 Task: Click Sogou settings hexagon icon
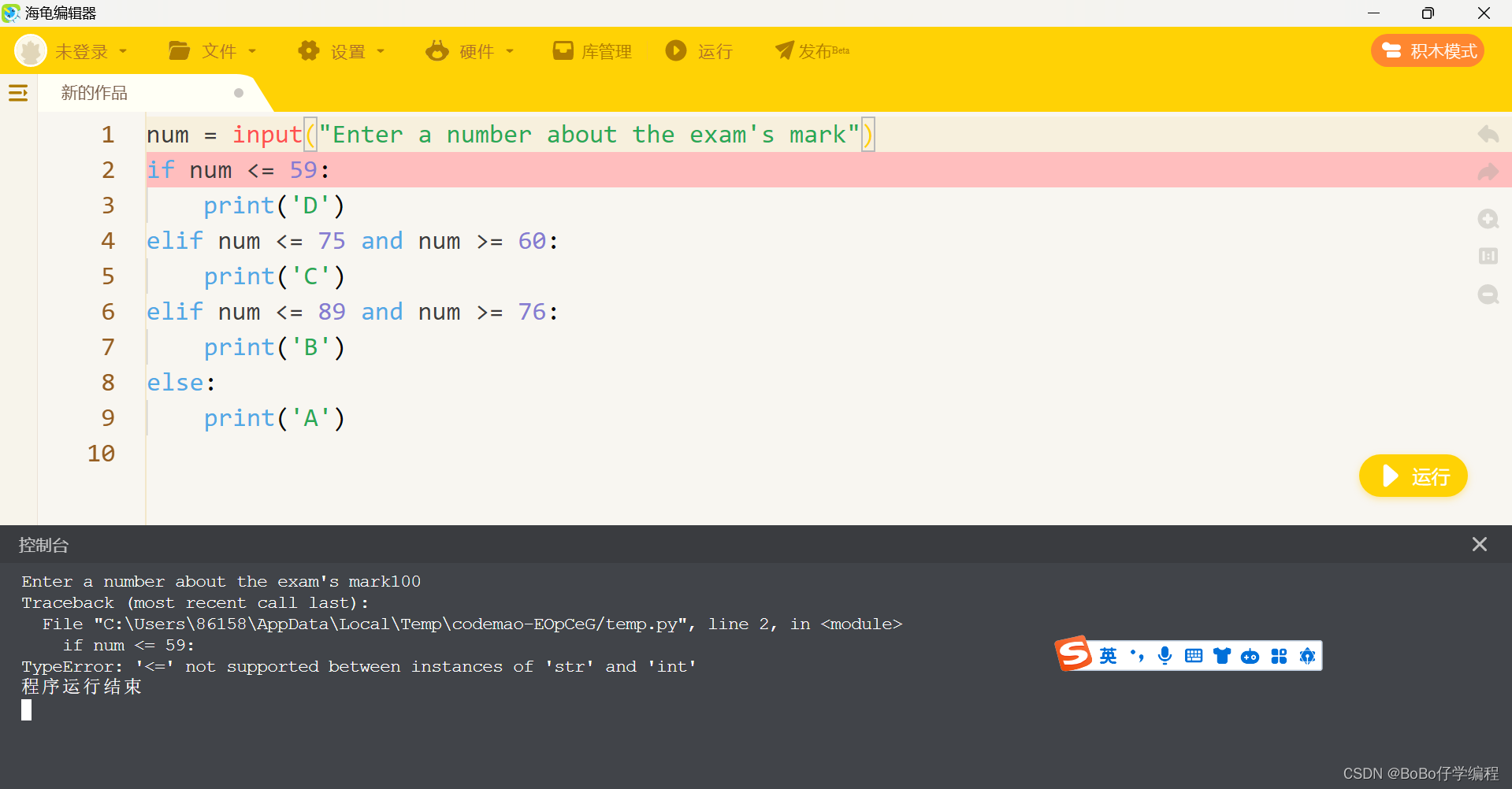(1307, 656)
